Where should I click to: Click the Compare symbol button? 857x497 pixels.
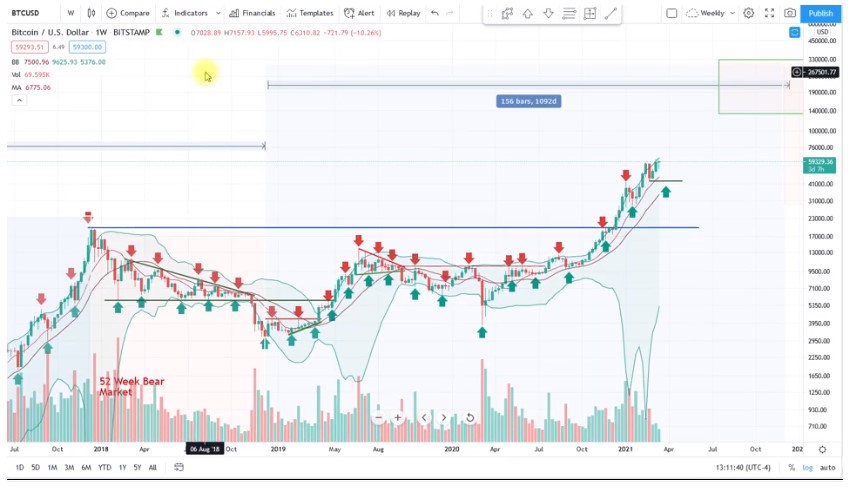pos(128,13)
